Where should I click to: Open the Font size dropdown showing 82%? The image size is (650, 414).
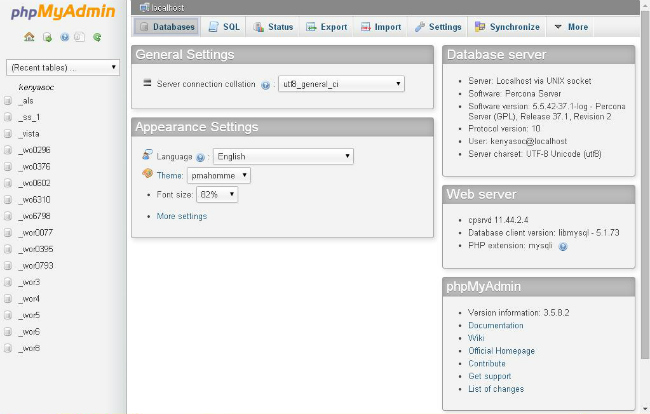coord(217,194)
